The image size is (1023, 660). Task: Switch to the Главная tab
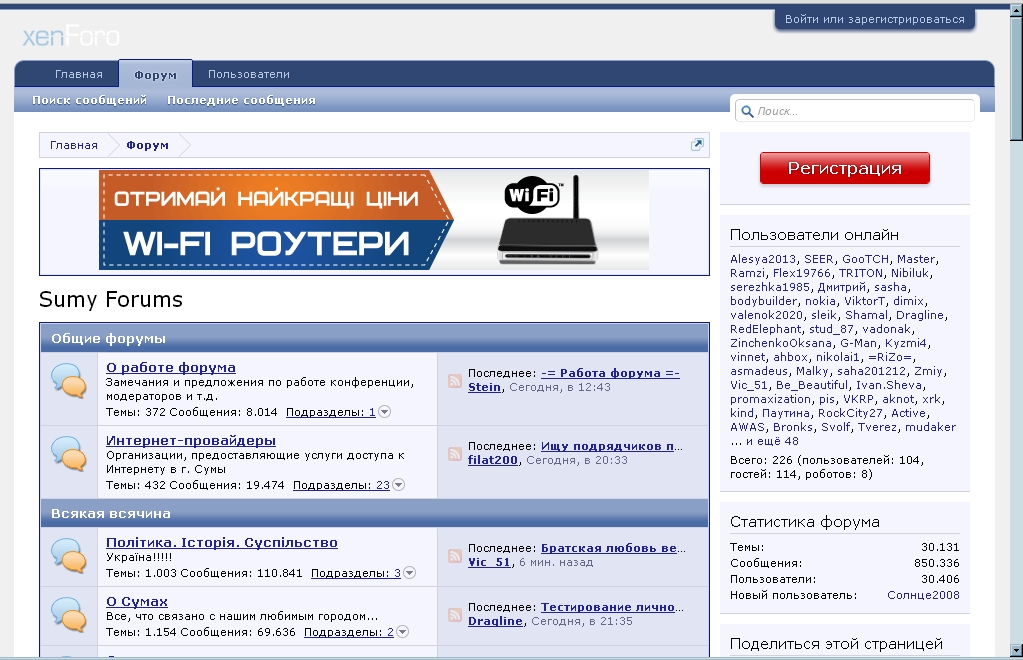pos(78,74)
